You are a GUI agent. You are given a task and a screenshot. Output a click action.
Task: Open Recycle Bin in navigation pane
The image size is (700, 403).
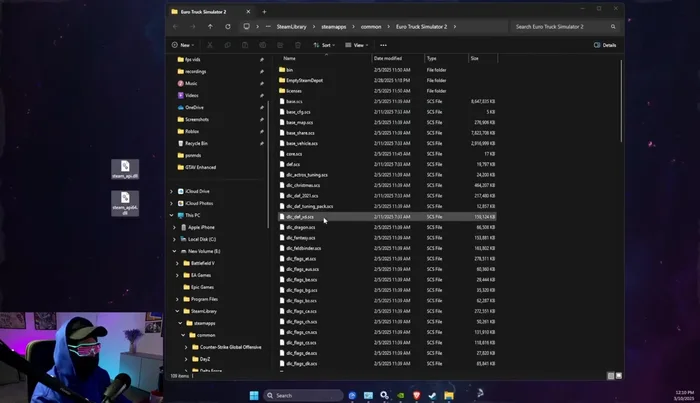[x=196, y=144]
